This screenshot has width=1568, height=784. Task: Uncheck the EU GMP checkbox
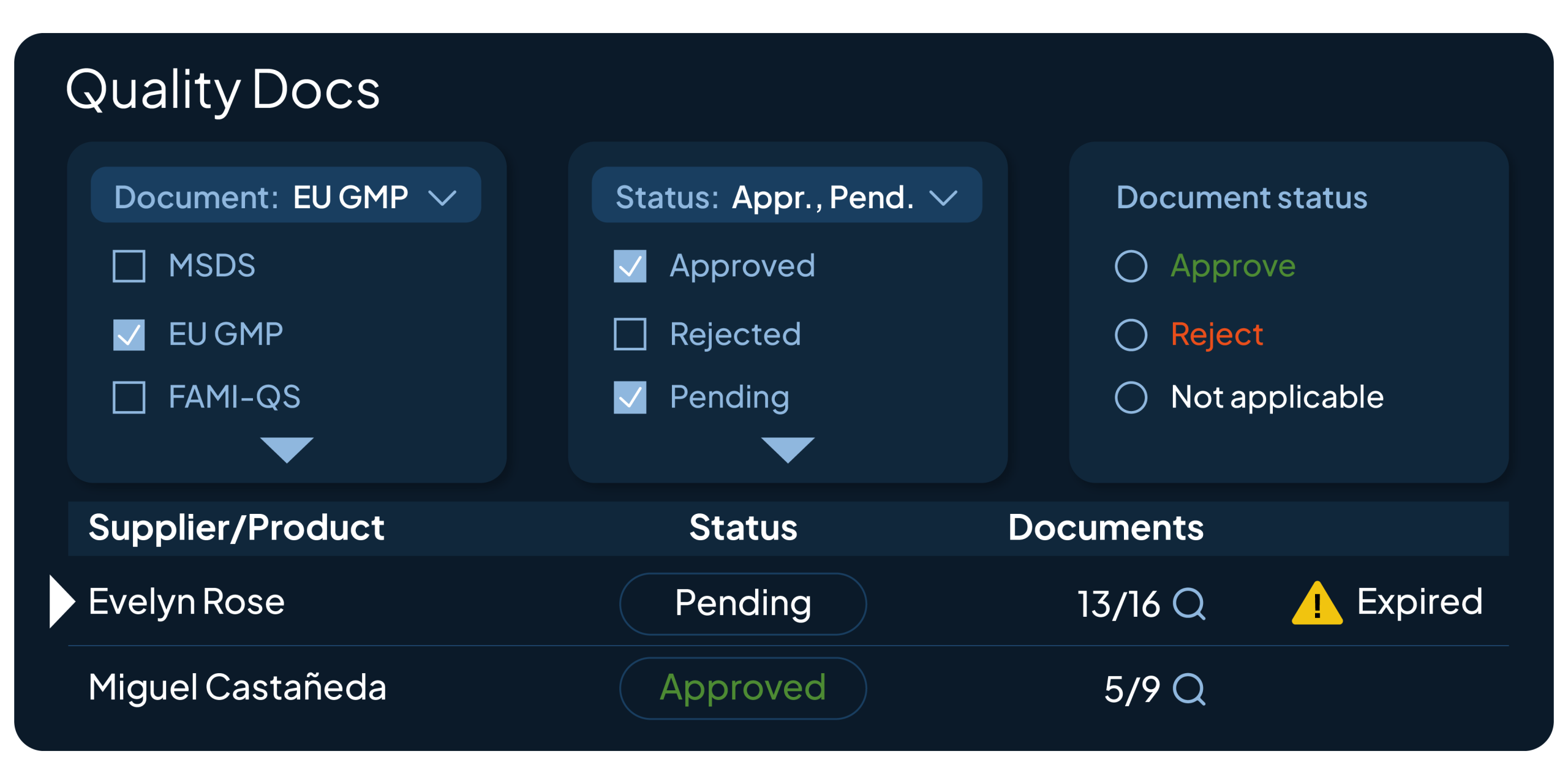click(129, 334)
